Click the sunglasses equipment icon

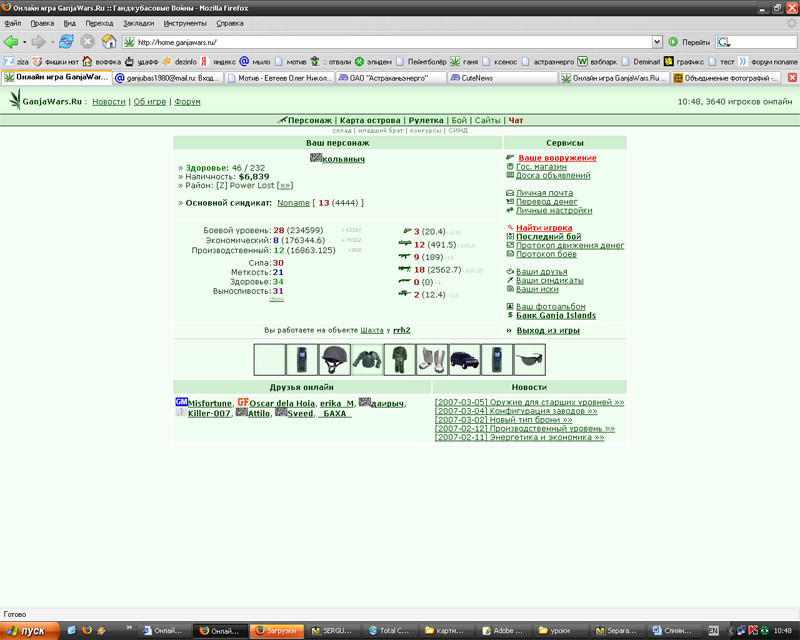tap(530, 359)
